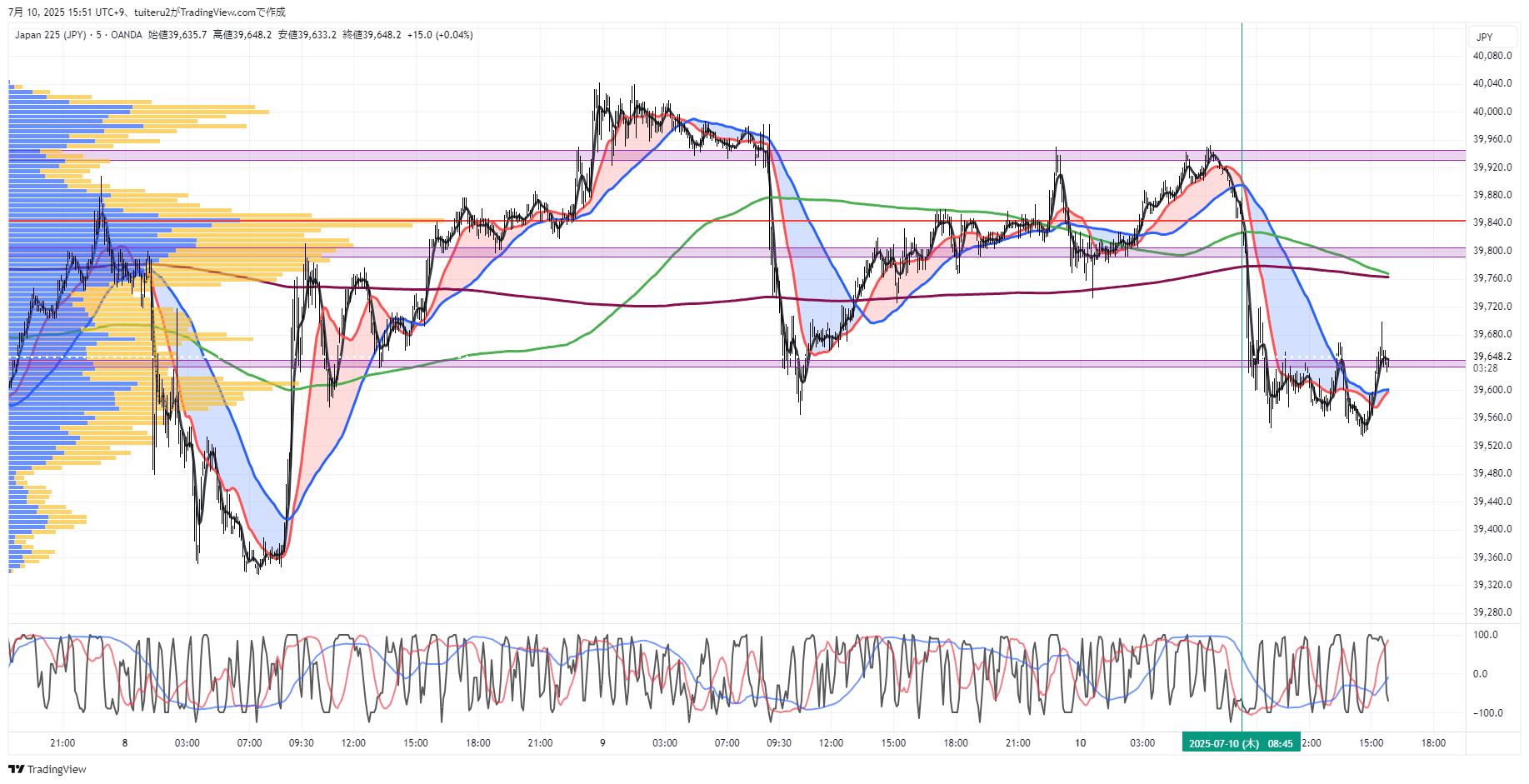Click the high value 高値39,648.2

tap(242, 35)
